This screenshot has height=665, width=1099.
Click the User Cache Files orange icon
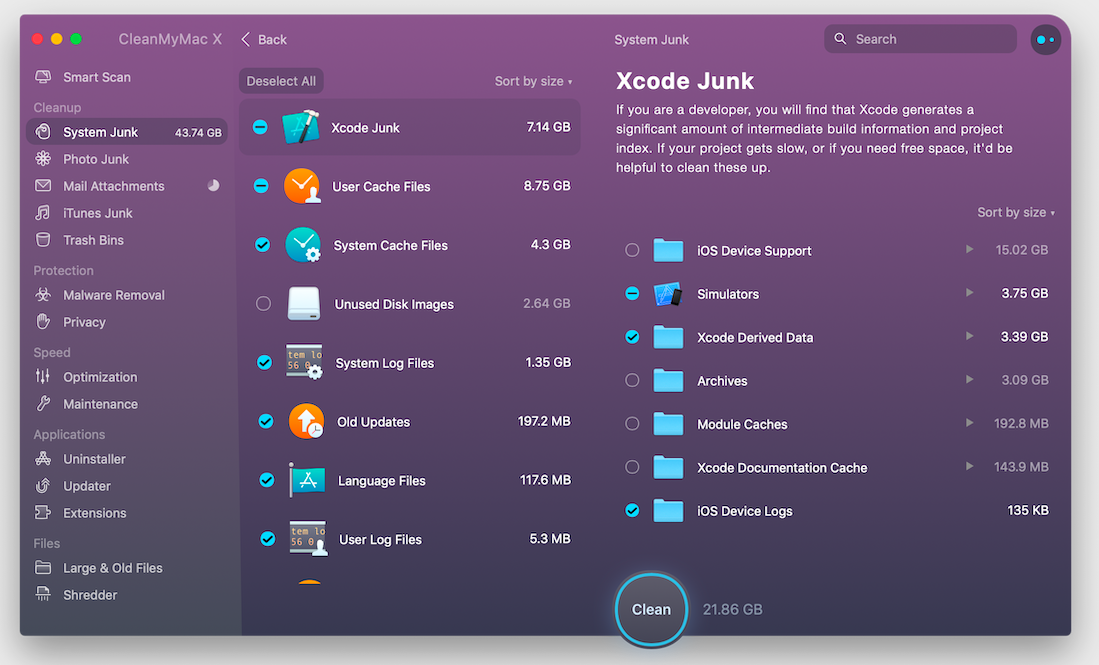pyautogui.click(x=302, y=186)
